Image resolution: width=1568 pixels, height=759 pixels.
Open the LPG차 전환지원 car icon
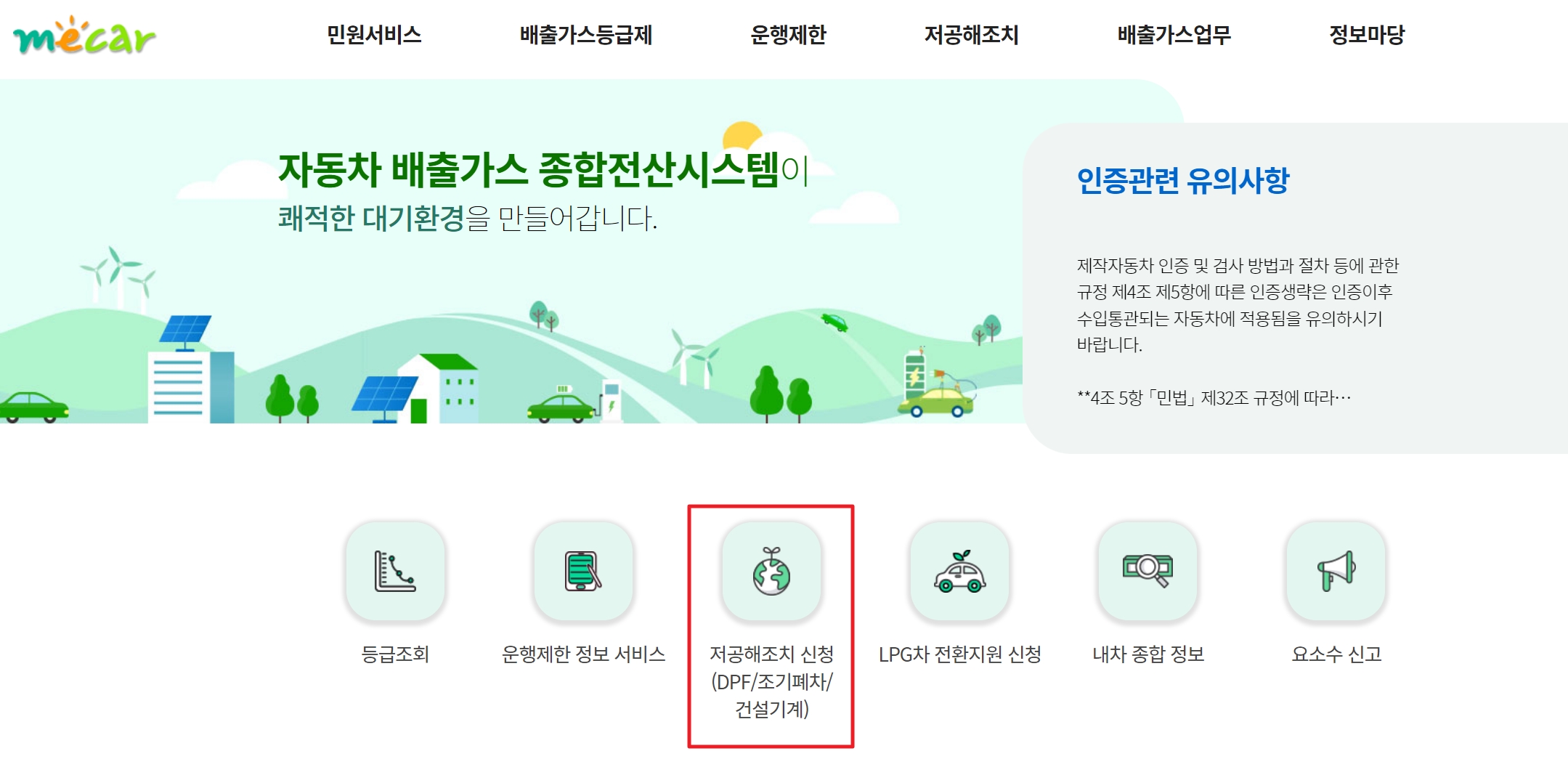(x=959, y=571)
